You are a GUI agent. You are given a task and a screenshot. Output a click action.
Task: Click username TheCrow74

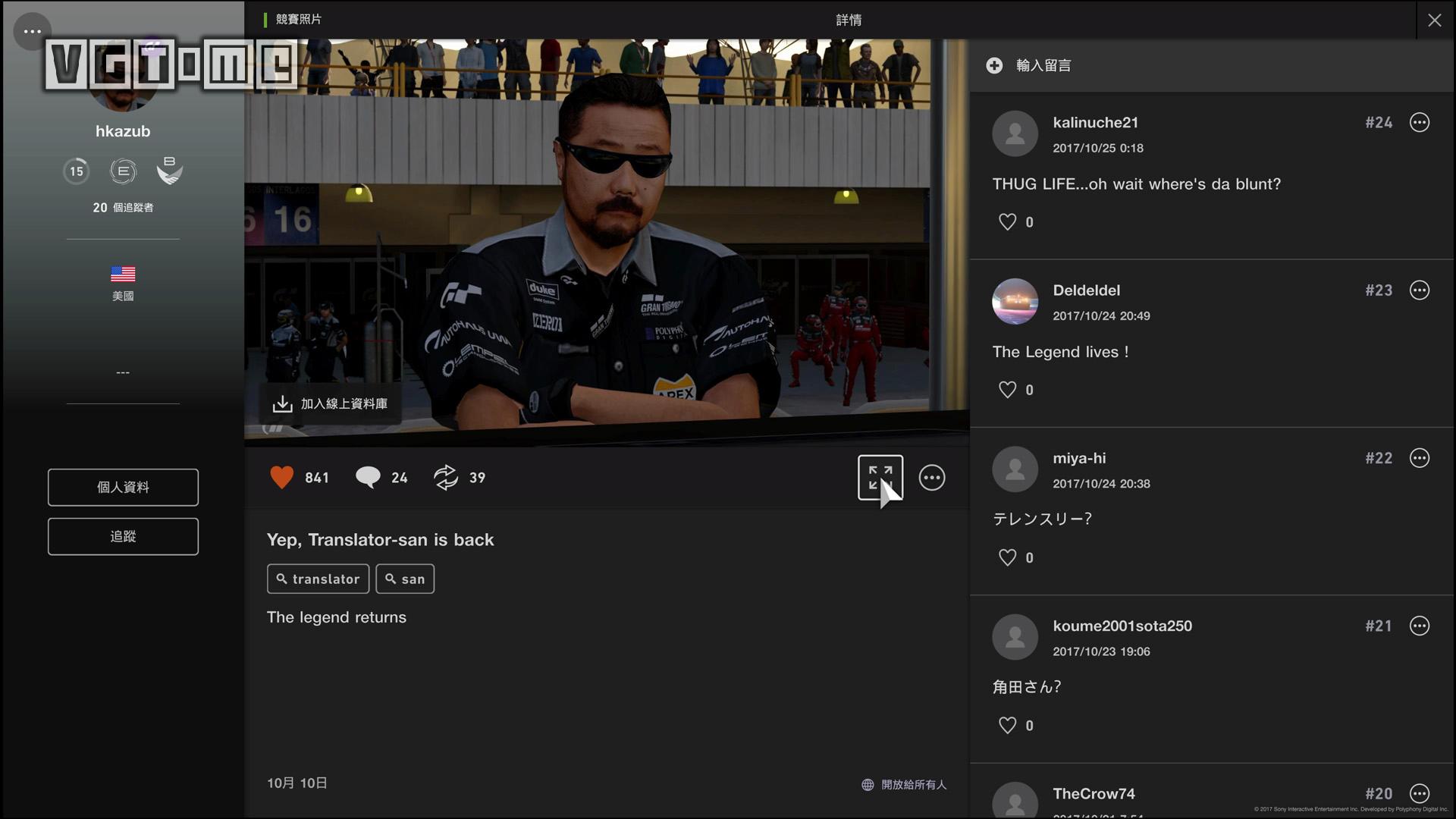[x=1094, y=794]
